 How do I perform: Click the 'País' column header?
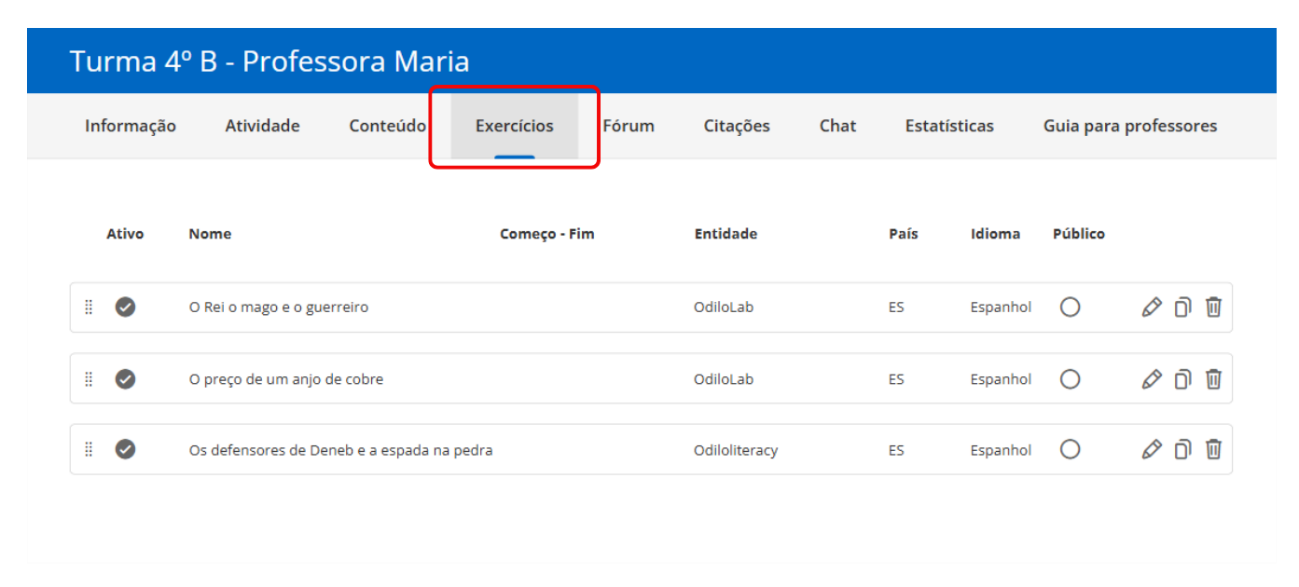[903, 234]
